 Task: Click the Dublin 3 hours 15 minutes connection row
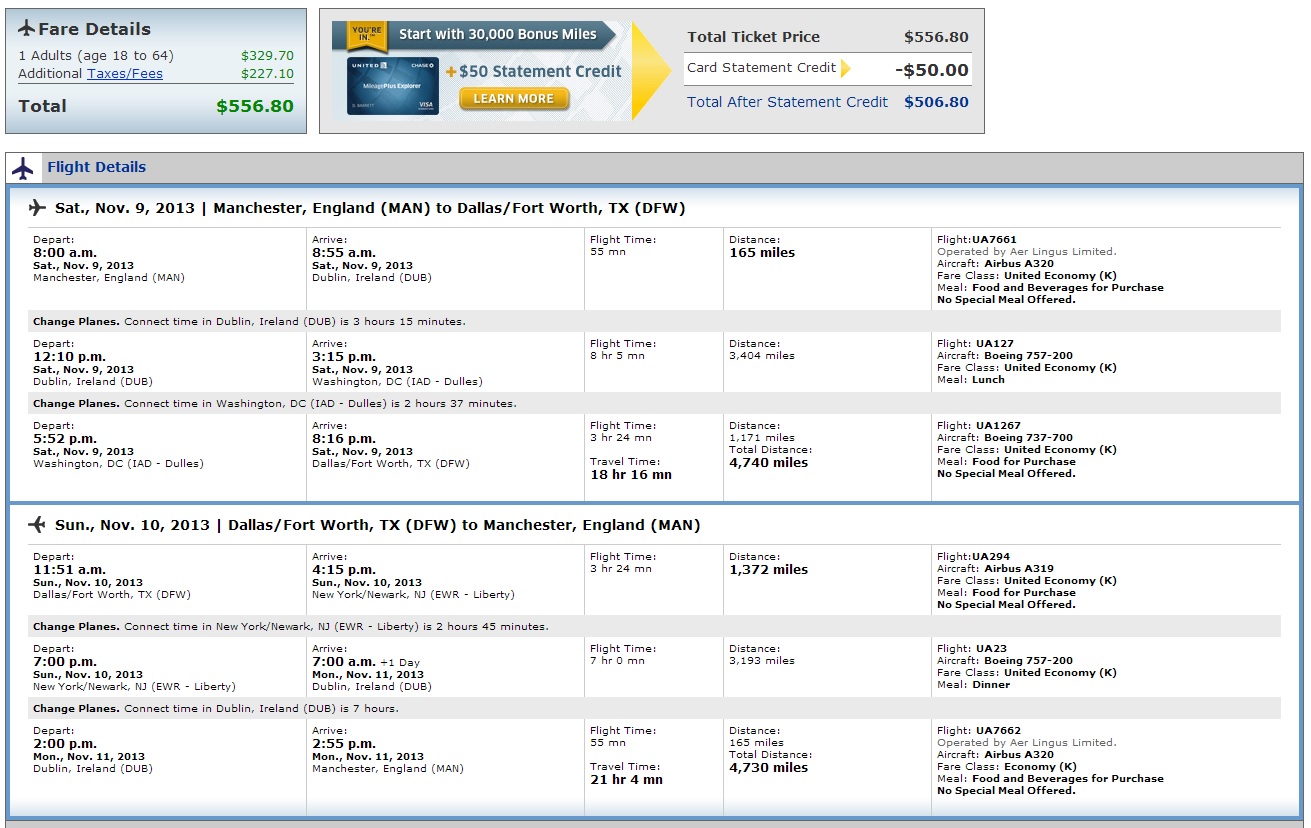[x=655, y=321]
